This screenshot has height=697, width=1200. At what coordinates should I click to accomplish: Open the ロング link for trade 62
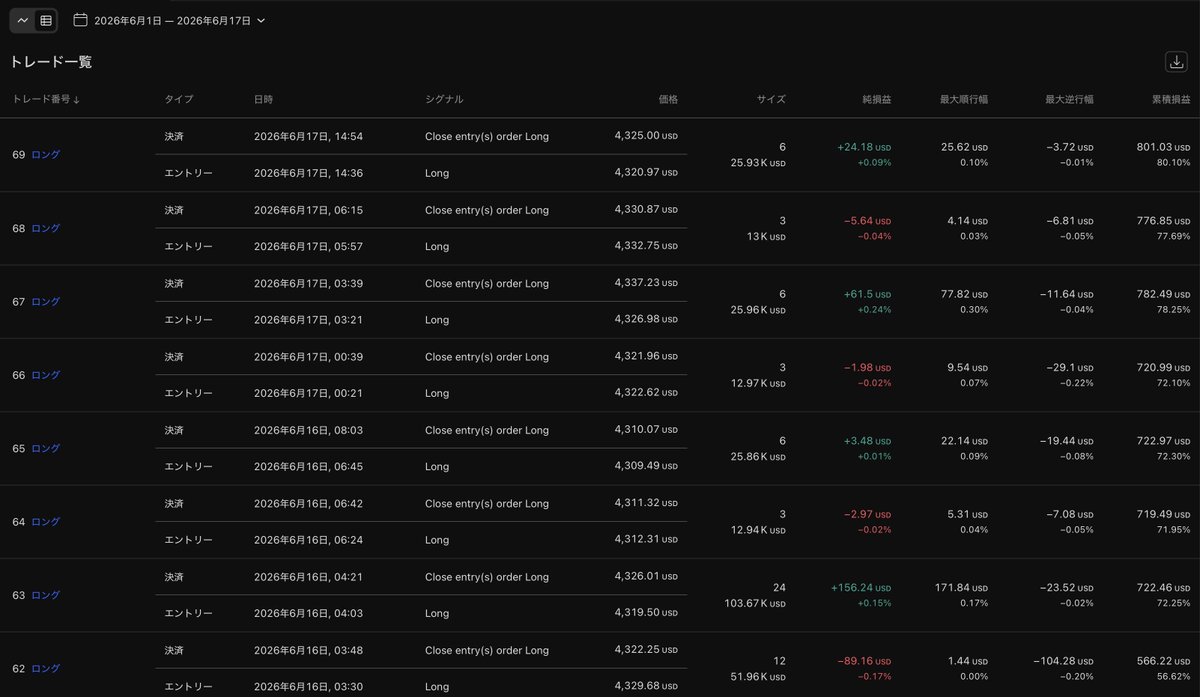(46, 668)
